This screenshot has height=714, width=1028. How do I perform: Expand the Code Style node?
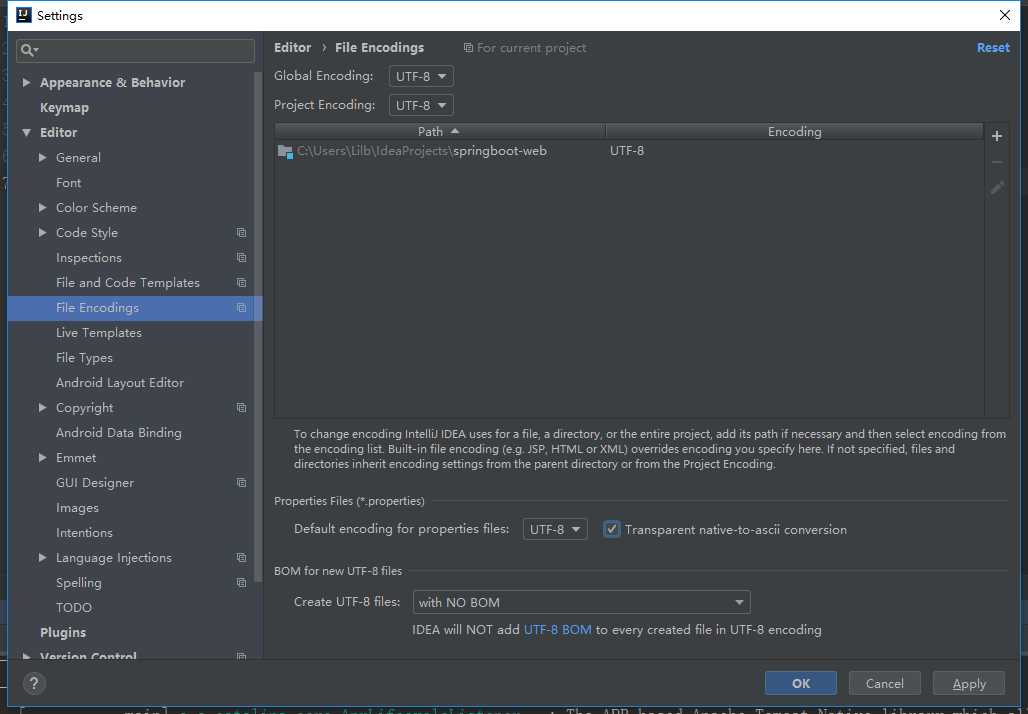(x=43, y=232)
